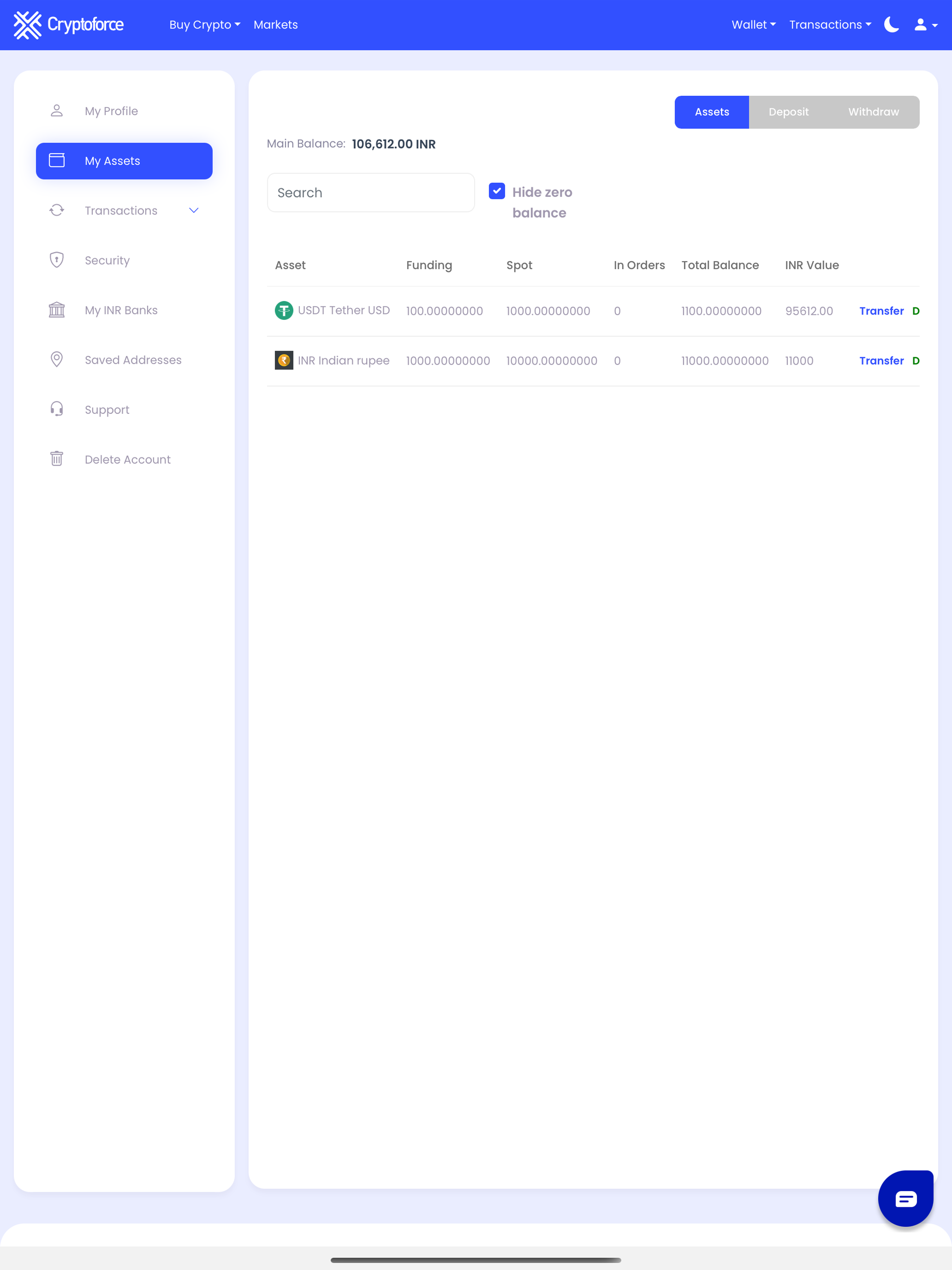
Task: Open My INR Banks section
Action: (124, 310)
